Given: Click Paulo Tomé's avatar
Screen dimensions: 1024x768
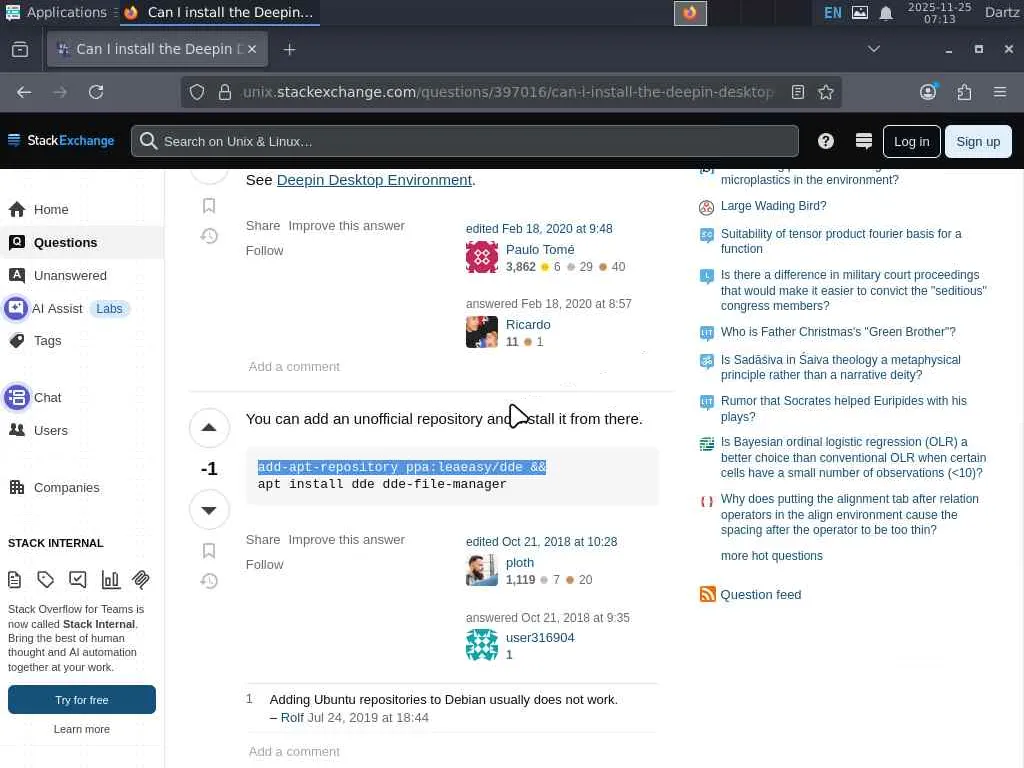Looking at the screenshot, I should click(482, 257).
